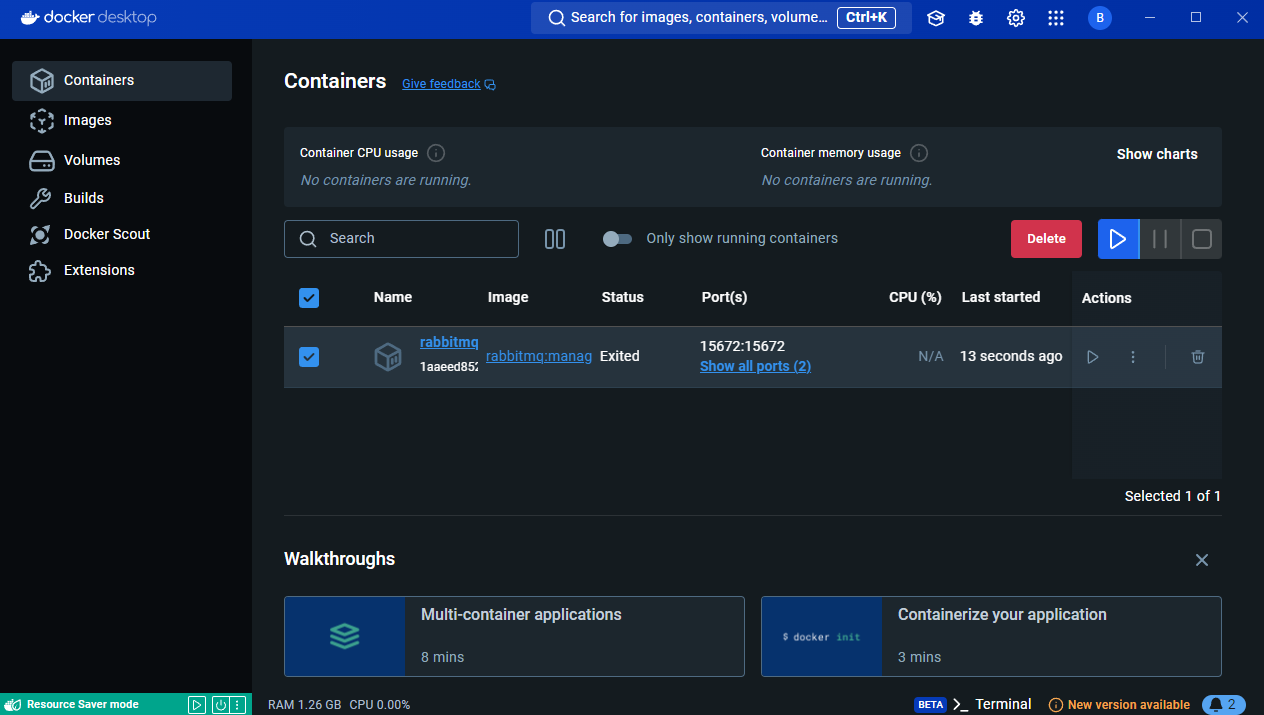Click the Image column header
This screenshot has width=1264, height=715.
click(x=508, y=298)
